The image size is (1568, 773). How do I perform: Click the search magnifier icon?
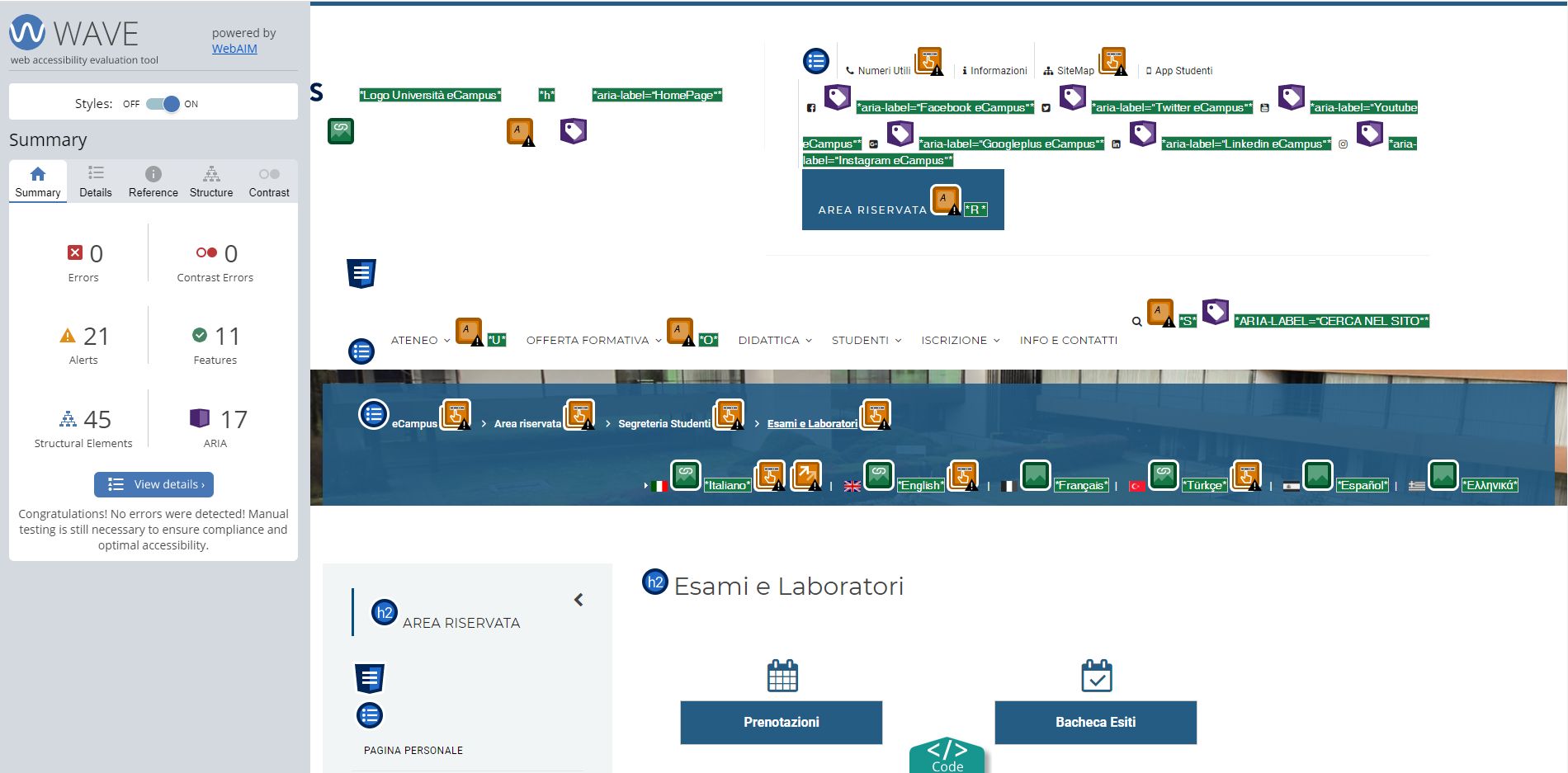coord(1137,322)
